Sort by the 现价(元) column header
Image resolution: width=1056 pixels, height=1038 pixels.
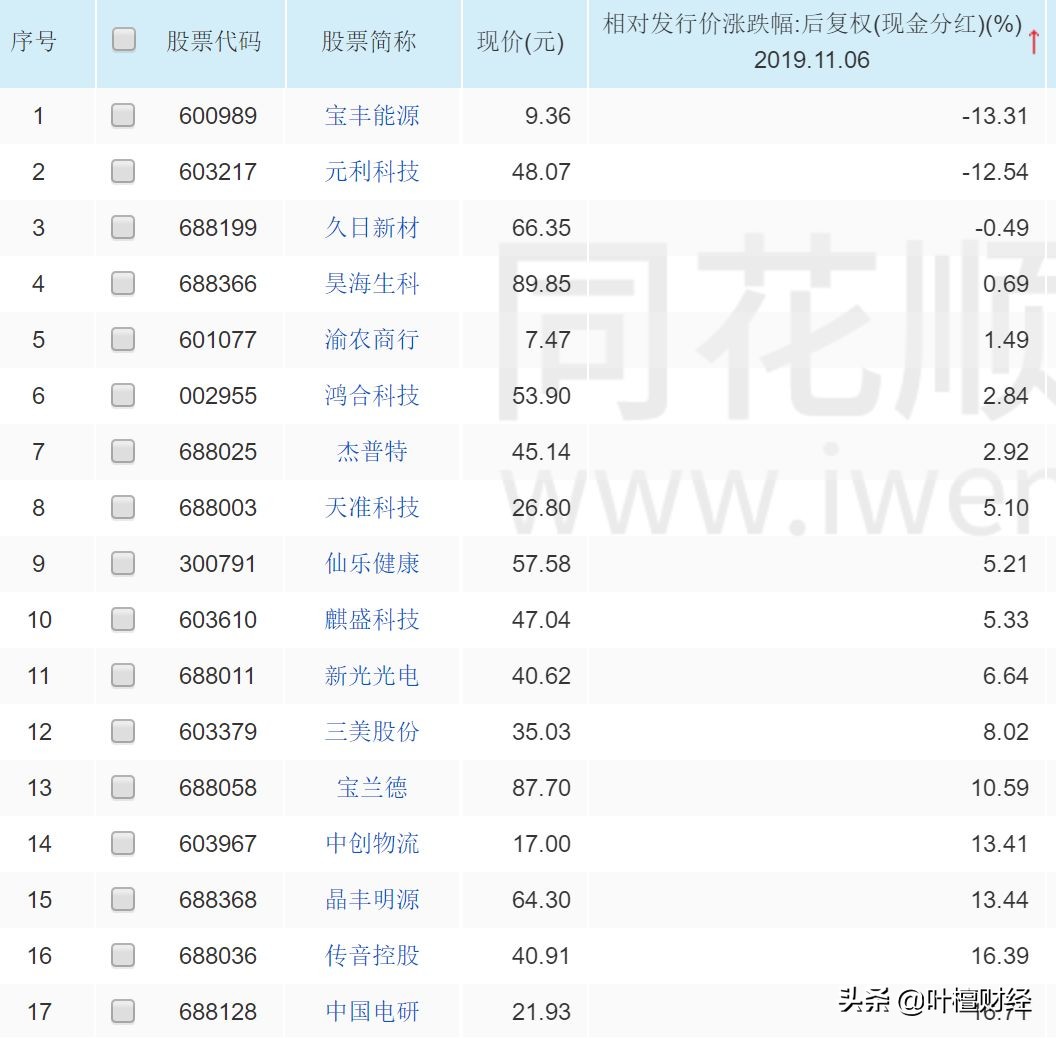[521, 42]
